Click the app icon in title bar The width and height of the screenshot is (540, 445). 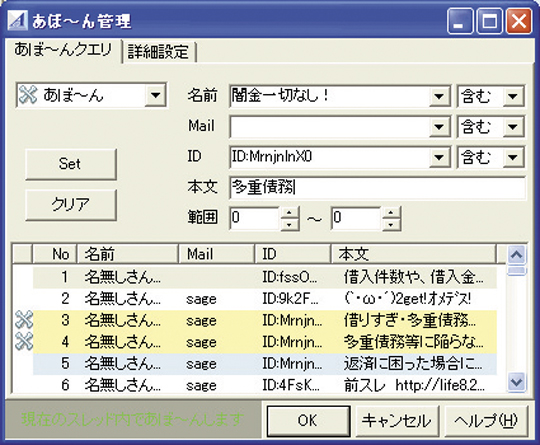click(x=17, y=21)
